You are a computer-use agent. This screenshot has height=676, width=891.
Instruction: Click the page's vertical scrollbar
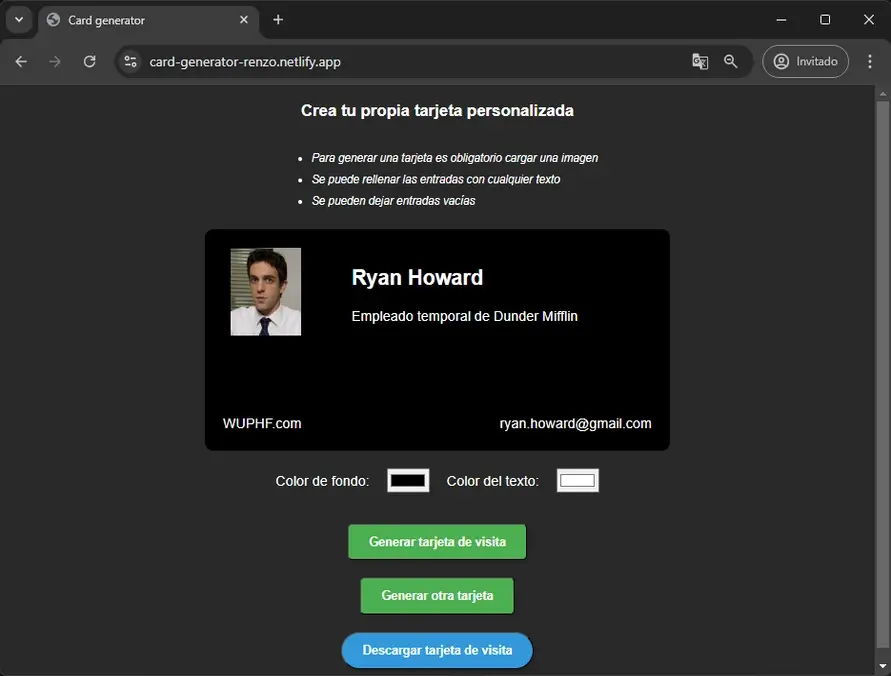(882, 374)
